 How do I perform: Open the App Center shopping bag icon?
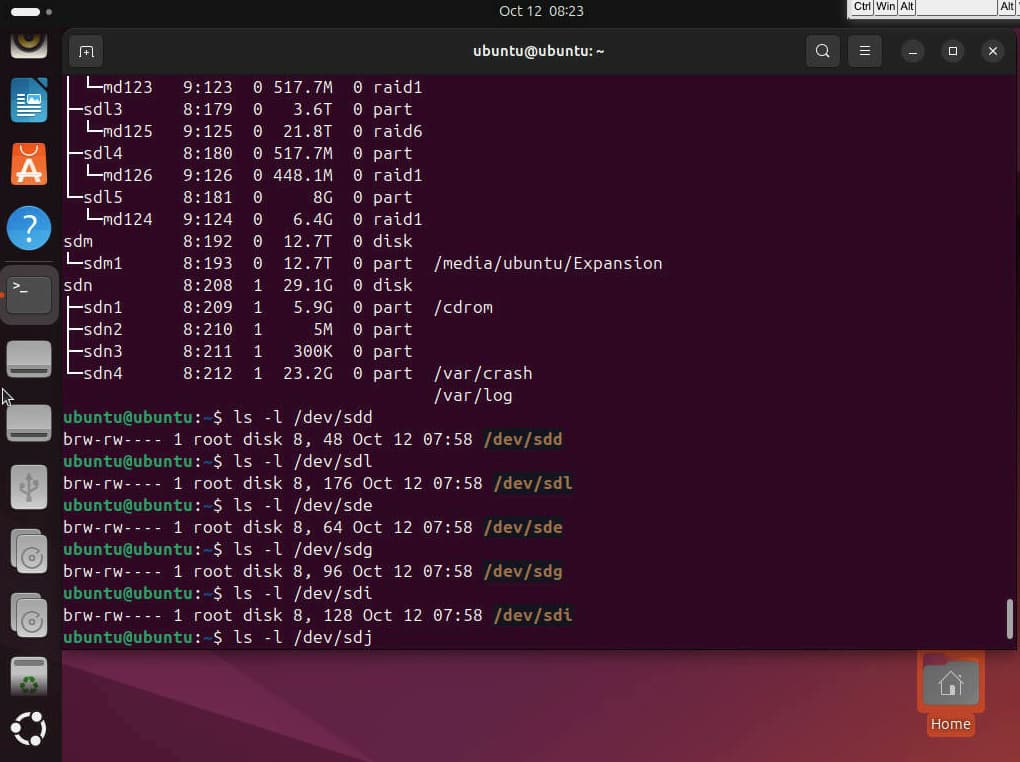tap(29, 164)
